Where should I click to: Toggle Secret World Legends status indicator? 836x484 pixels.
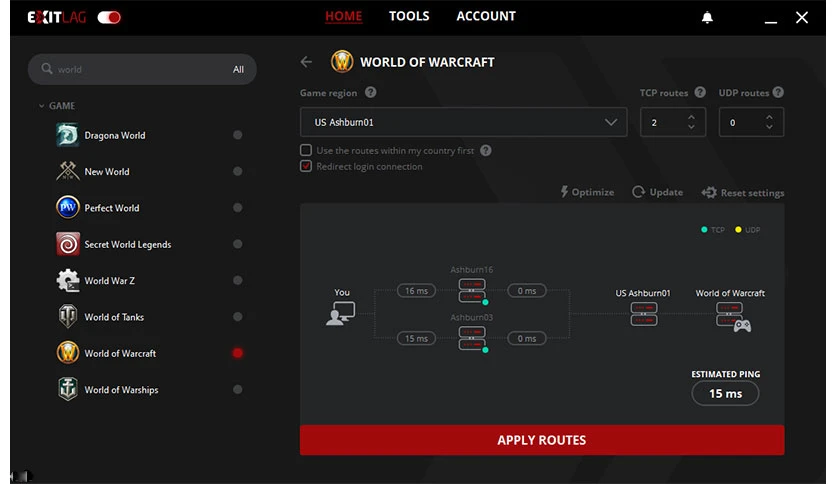point(238,244)
